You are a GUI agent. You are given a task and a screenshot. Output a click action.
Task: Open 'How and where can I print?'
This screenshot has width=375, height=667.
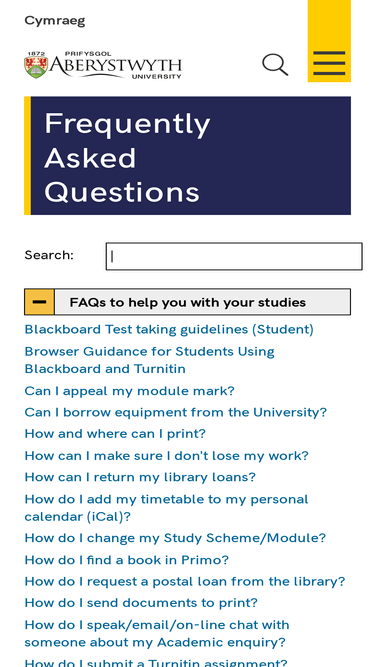pyautogui.click(x=115, y=433)
